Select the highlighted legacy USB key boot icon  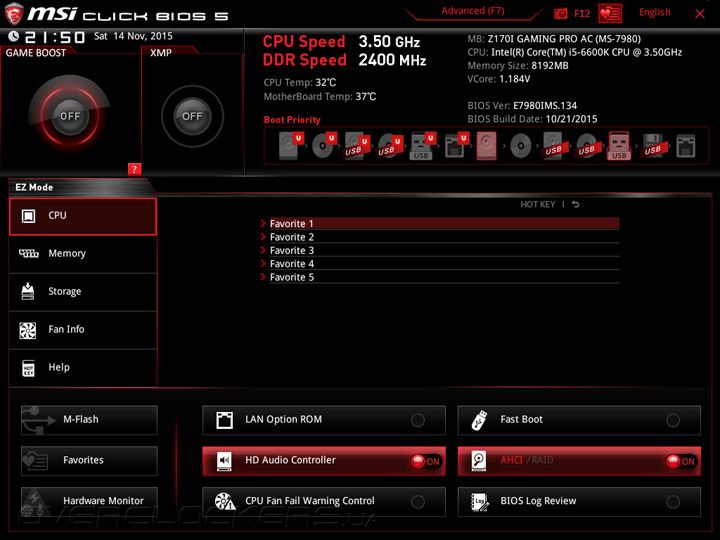tap(619, 146)
